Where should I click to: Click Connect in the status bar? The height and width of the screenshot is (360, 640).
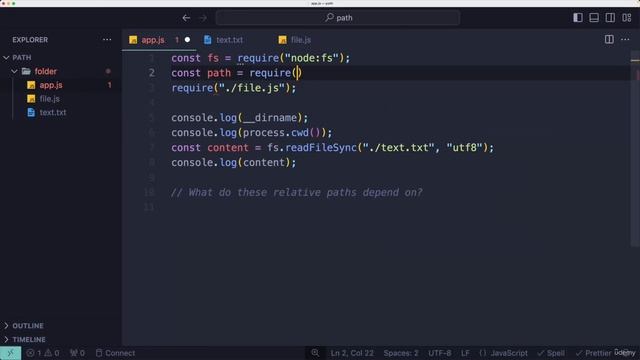click(115, 353)
